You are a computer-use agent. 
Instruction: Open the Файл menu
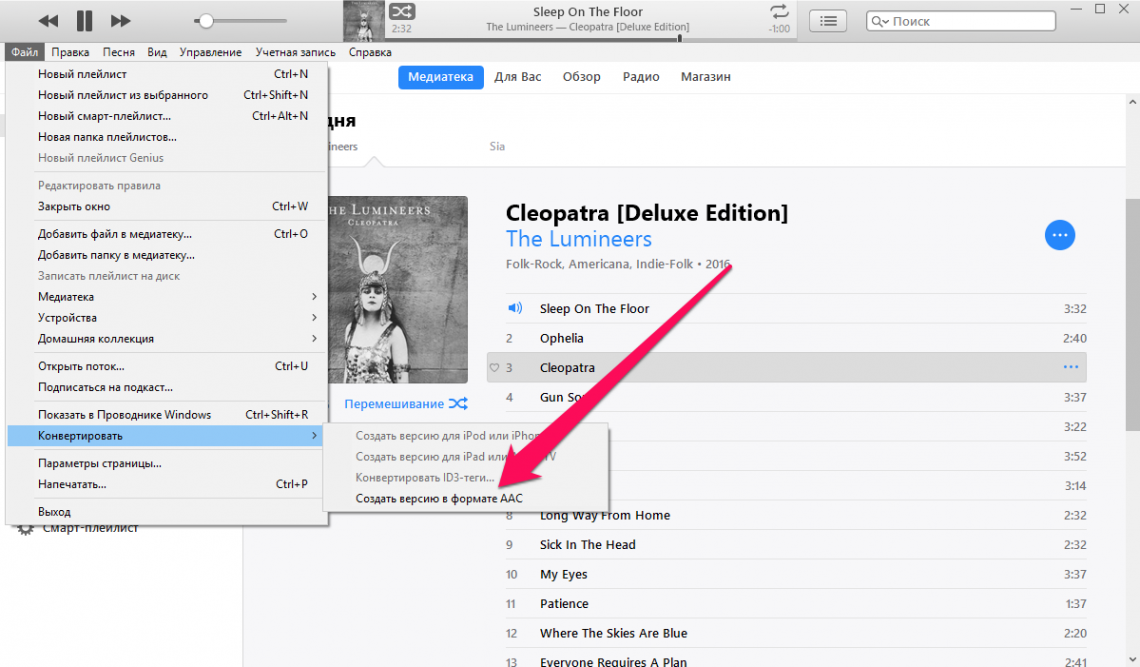(25, 52)
